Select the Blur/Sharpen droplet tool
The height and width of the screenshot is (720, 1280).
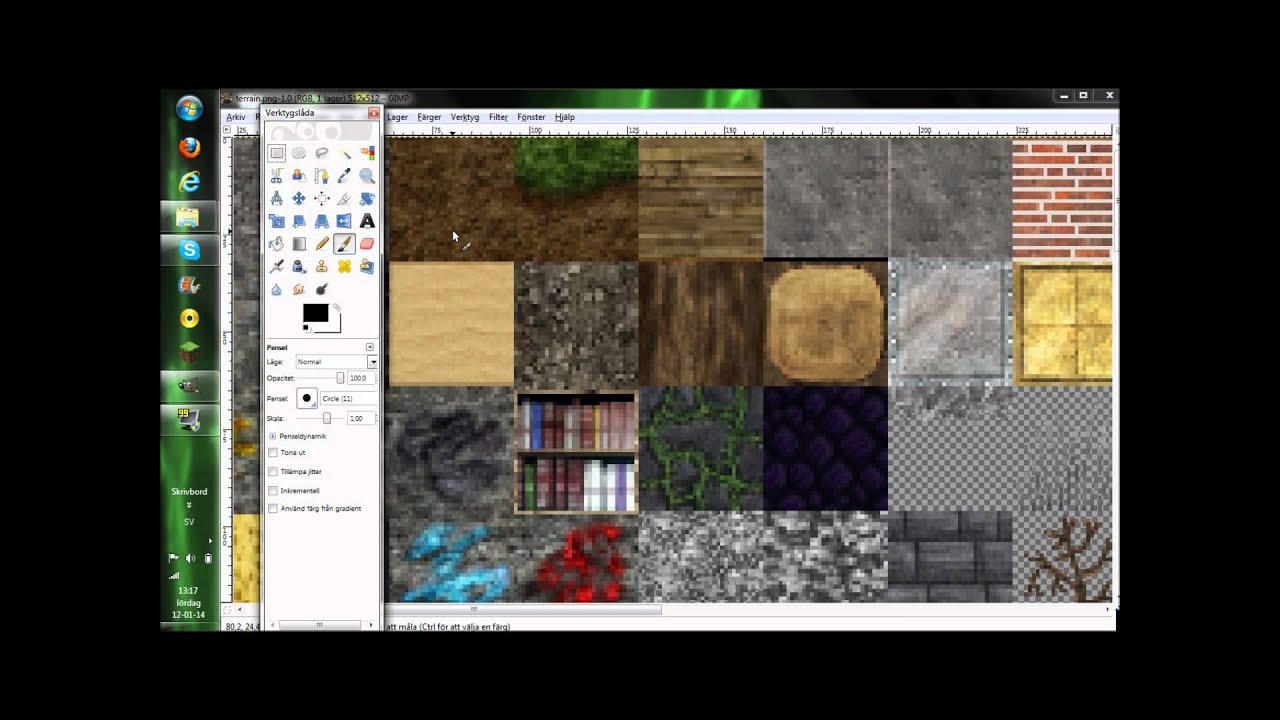[276, 289]
